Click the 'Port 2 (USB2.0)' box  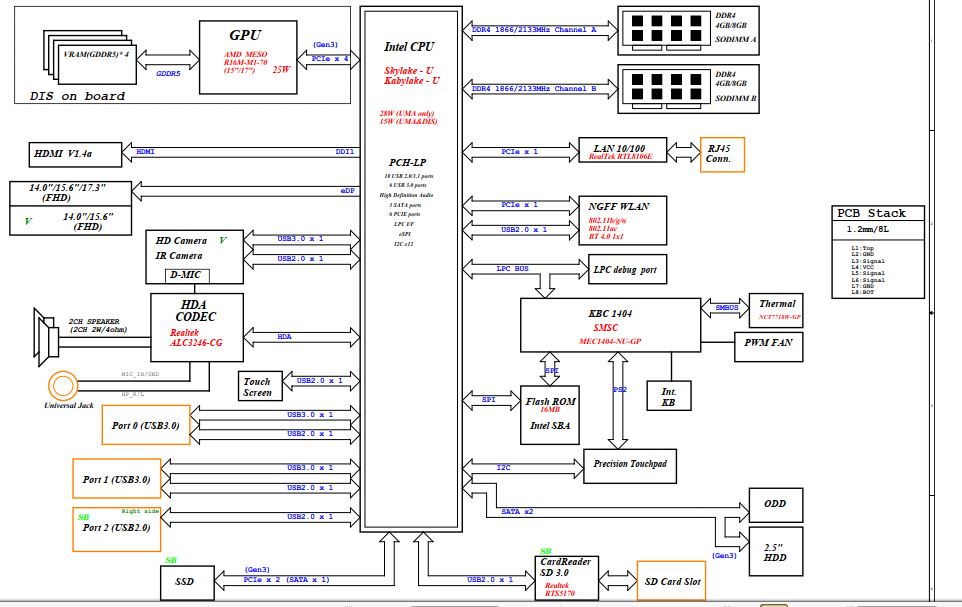[117, 529]
